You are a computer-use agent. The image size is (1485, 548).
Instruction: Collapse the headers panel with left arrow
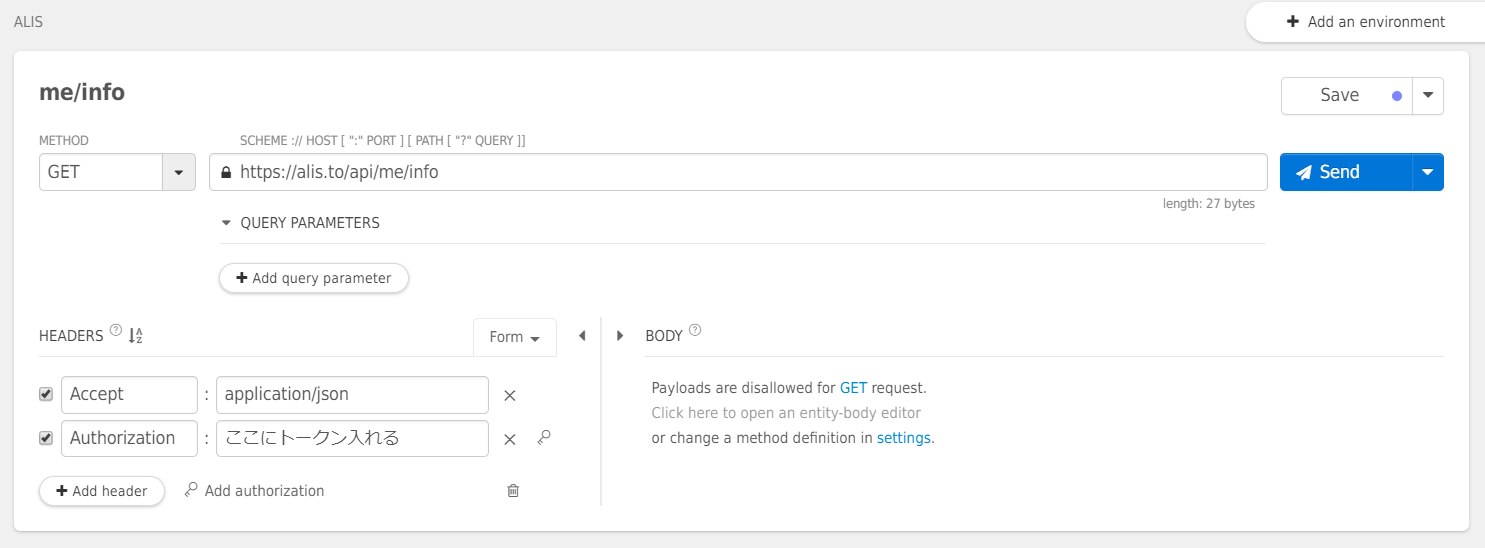point(582,336)
